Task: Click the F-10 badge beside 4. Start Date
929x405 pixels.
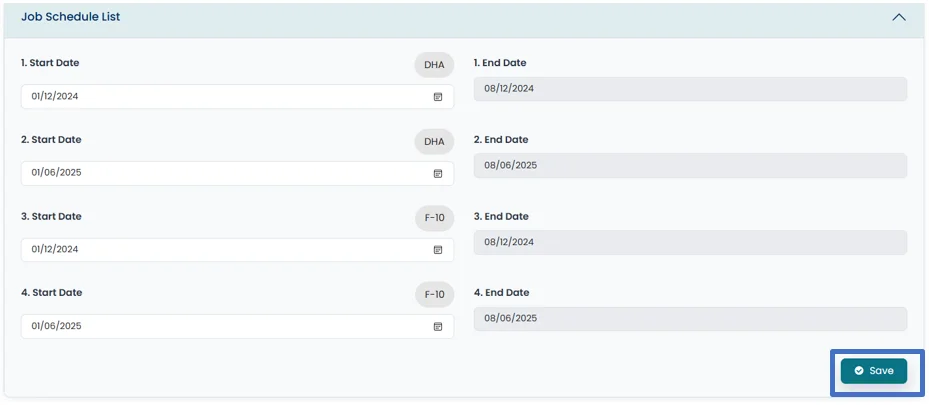Action: (434, 295)
